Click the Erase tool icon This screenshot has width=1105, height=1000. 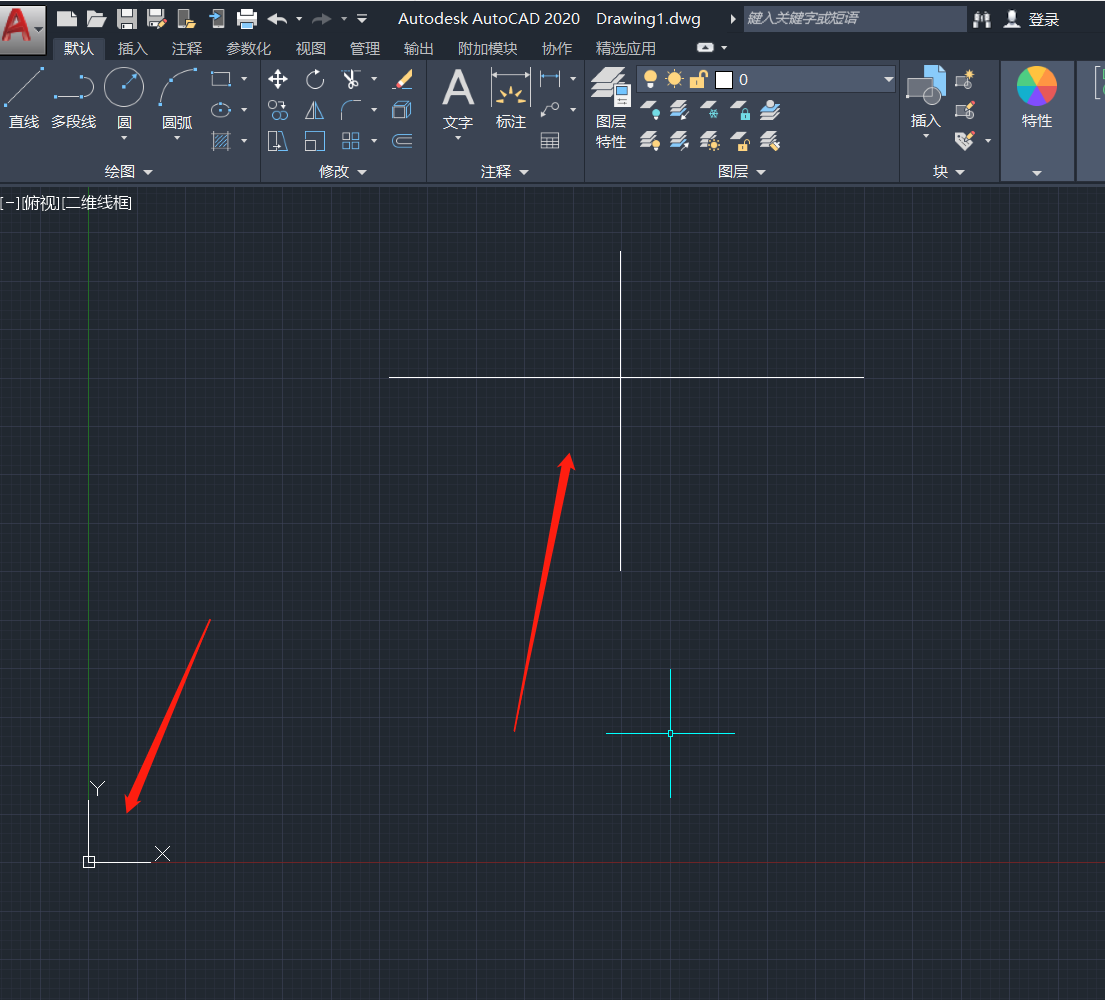coord(402,79)
